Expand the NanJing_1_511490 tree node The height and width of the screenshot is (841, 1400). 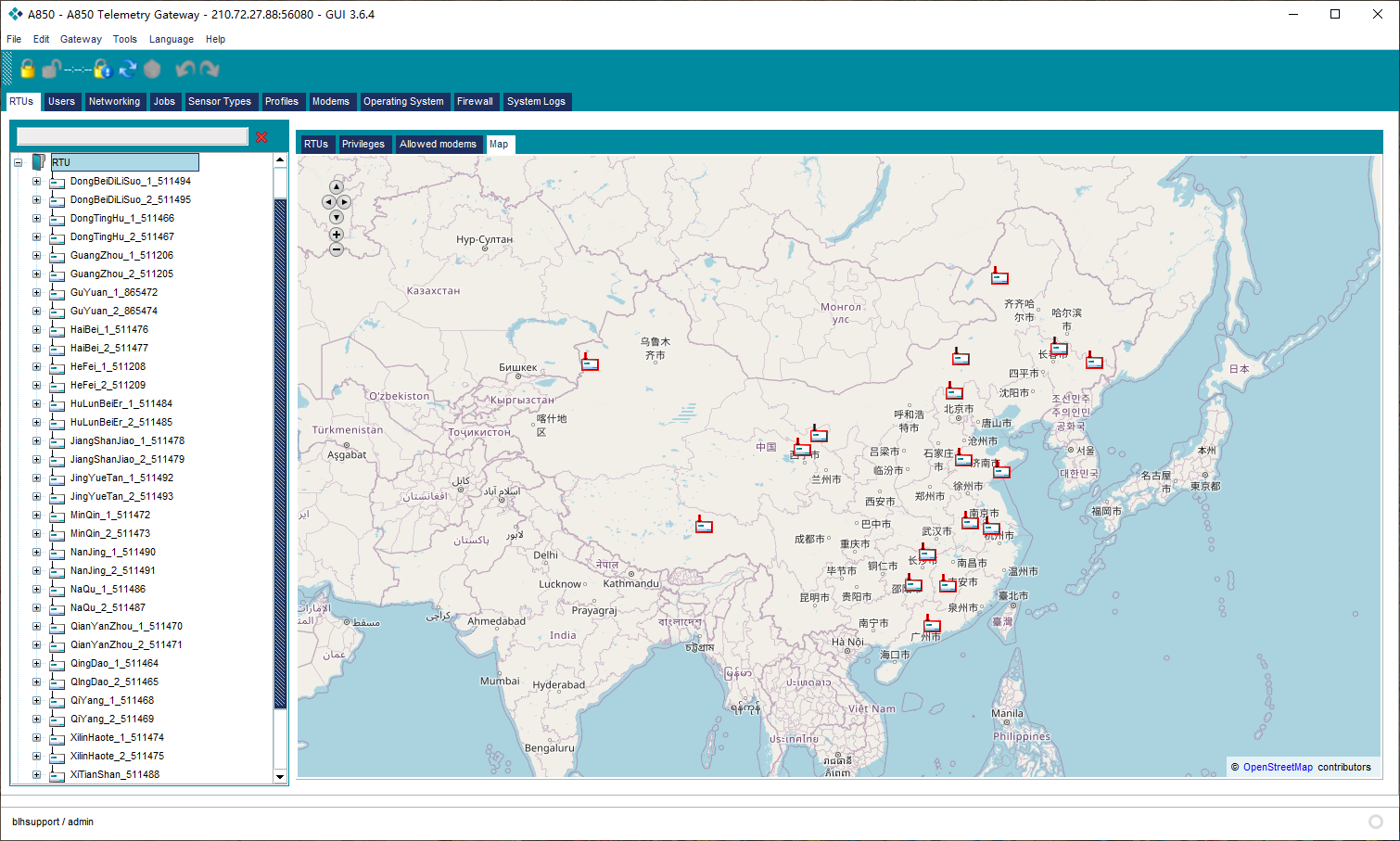(36, 553)
